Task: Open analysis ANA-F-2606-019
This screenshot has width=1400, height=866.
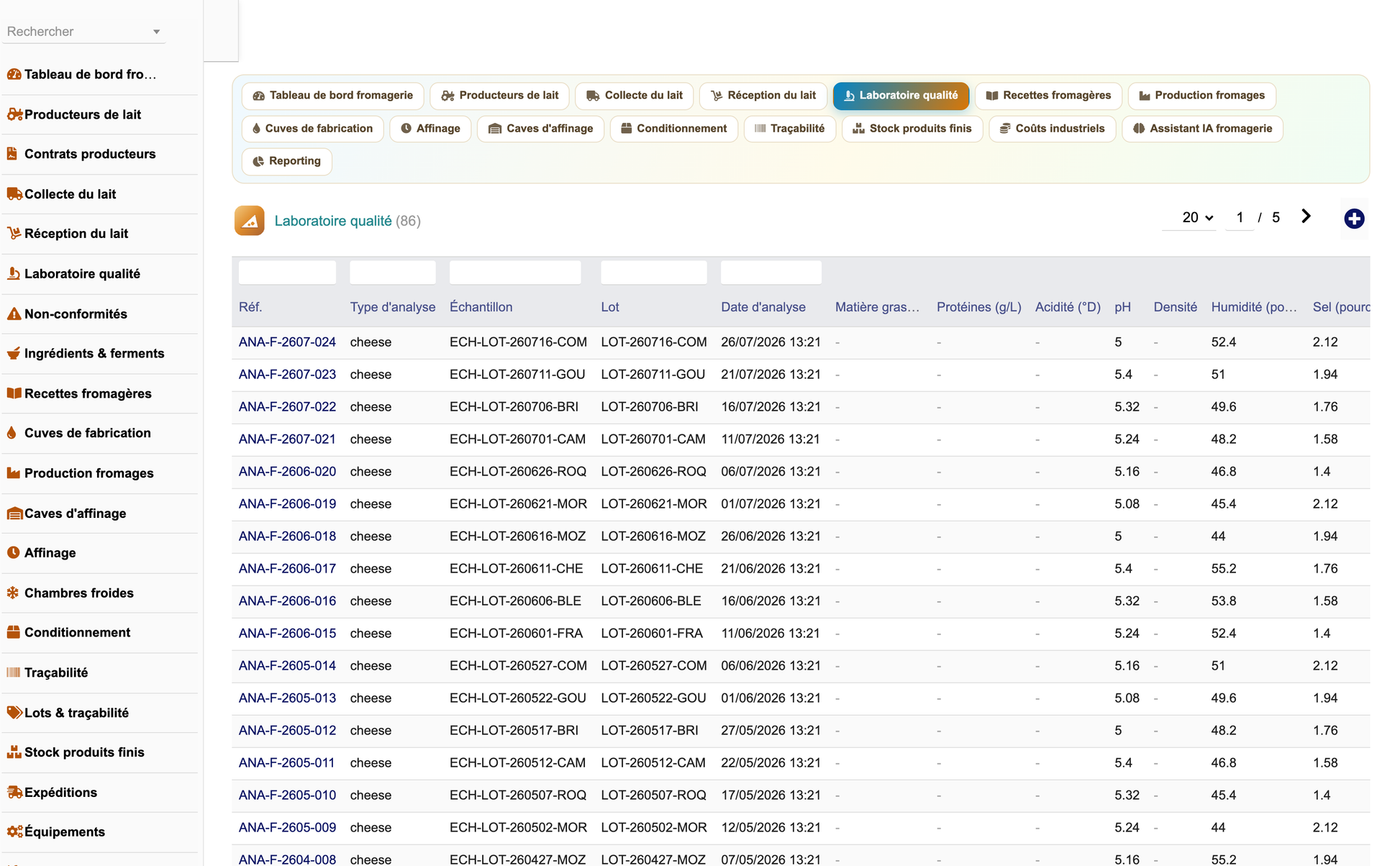Action: point(287,504)
